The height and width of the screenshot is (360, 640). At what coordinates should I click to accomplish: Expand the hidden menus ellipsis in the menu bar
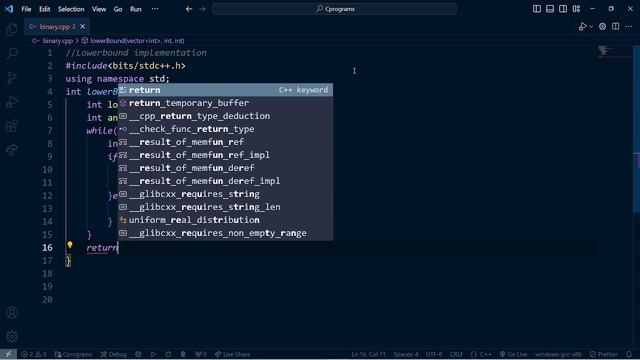coord(155,9)
